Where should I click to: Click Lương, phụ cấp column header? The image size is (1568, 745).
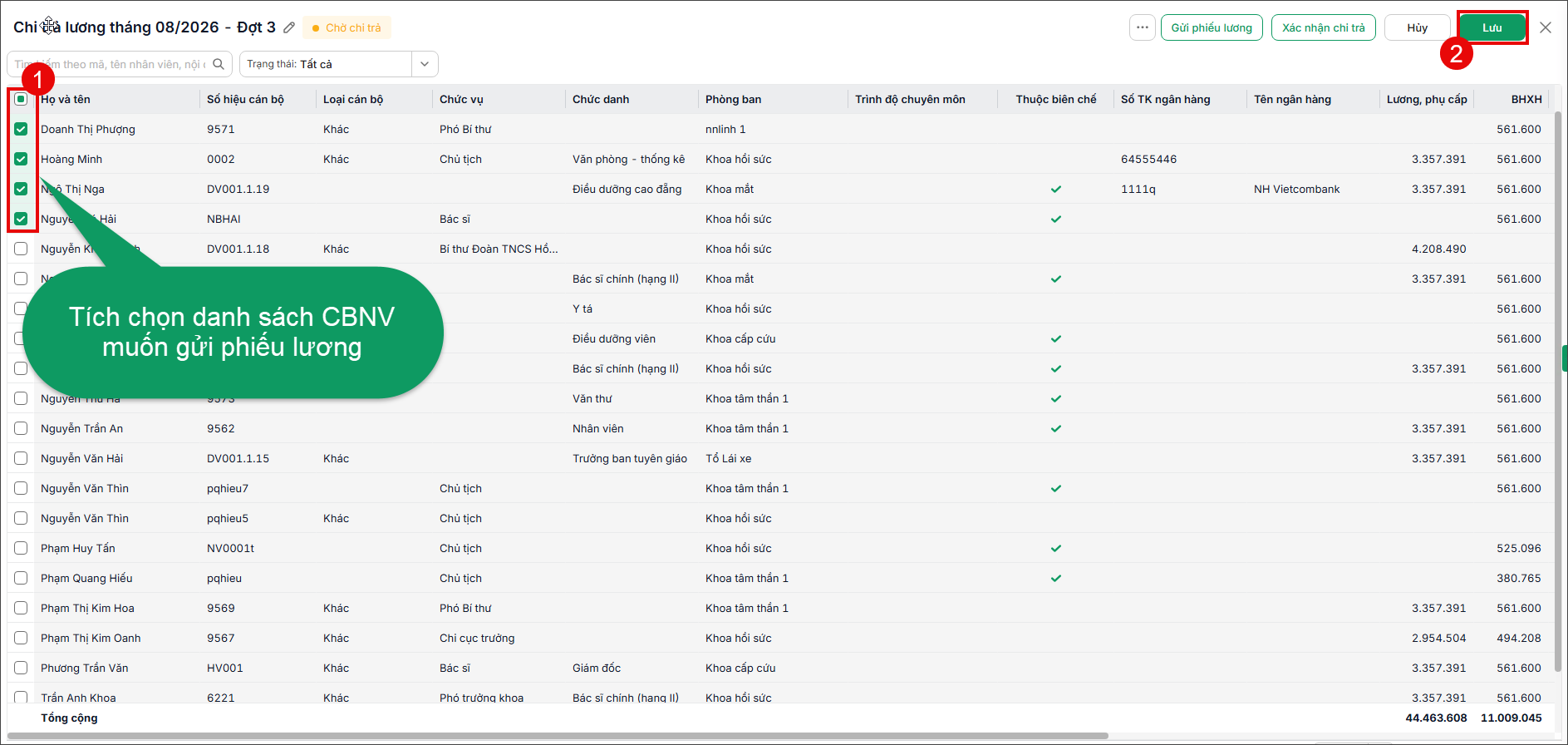tap(1427, 99)
